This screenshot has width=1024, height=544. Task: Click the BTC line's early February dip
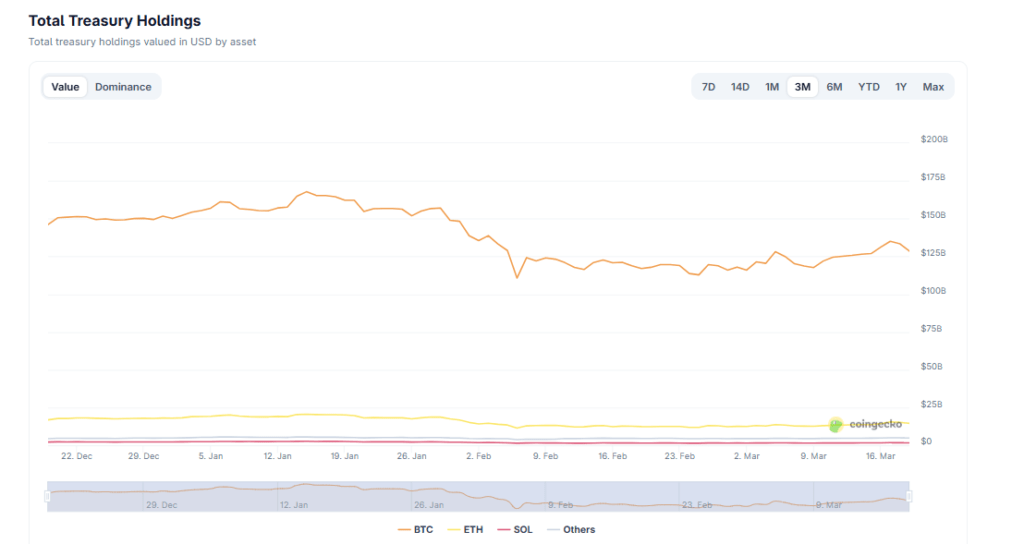516,277
